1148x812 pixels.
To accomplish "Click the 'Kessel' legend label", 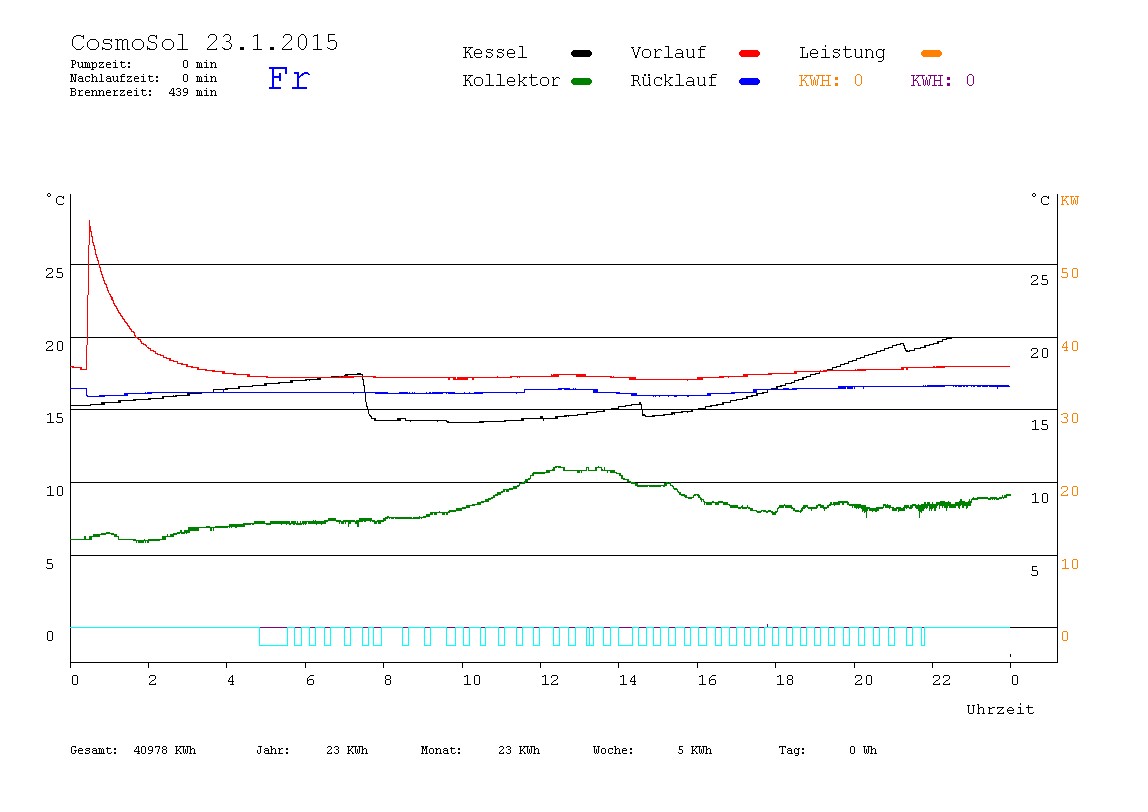I will 494,53.
